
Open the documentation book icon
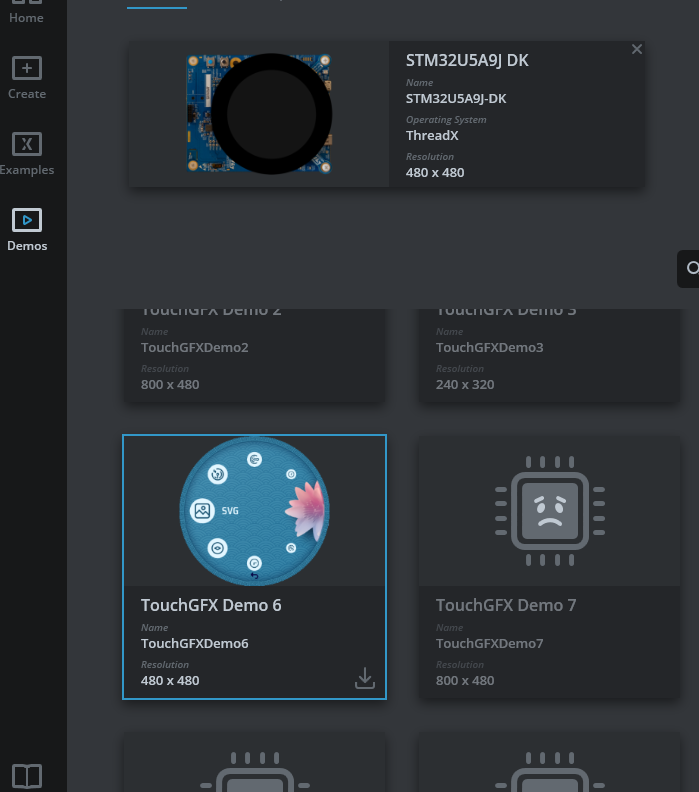point(27,776)
